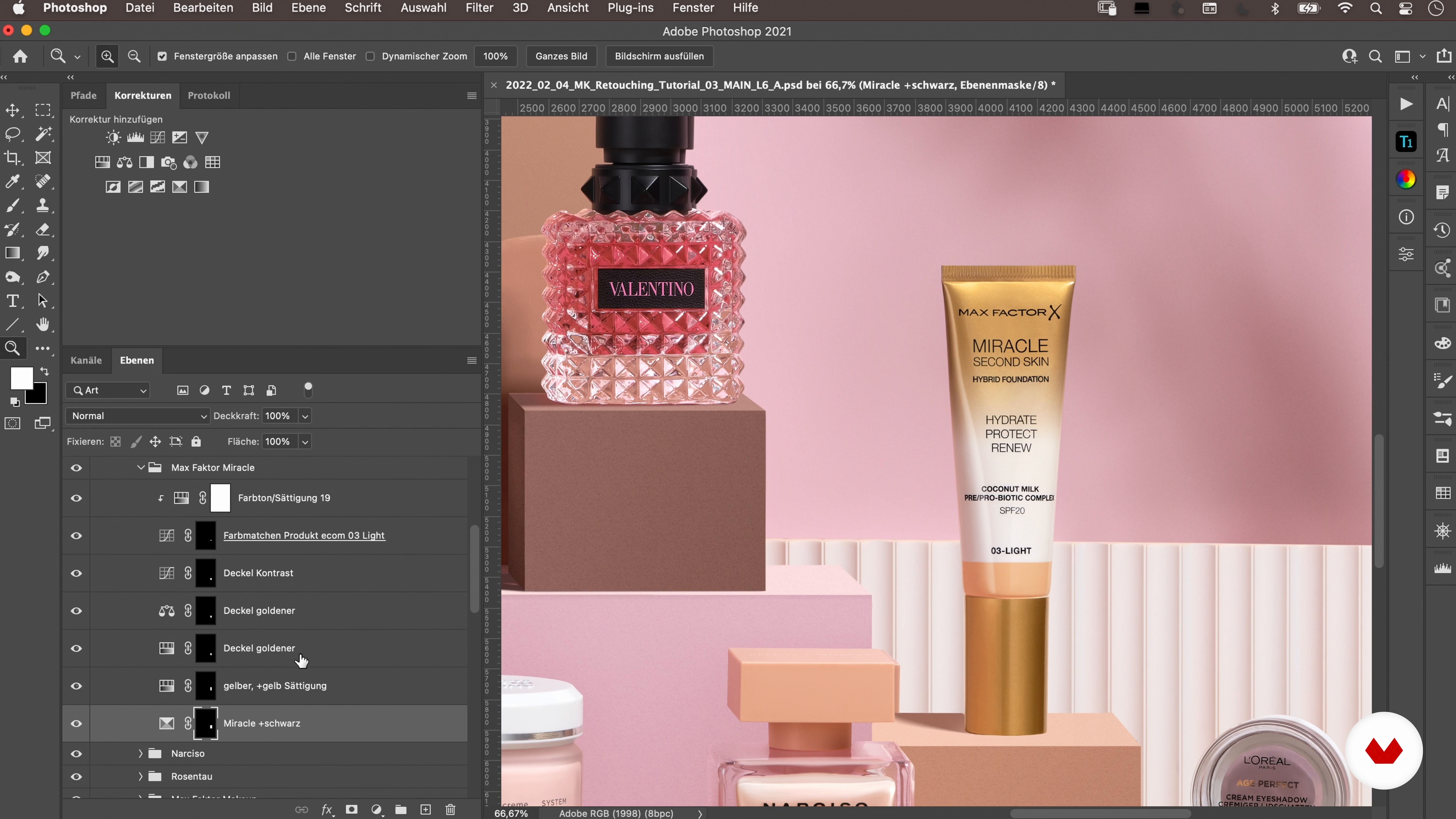Open the Fläche fill dropdown arrow
Screen dimensions: 1456x819
coord(305,441)
